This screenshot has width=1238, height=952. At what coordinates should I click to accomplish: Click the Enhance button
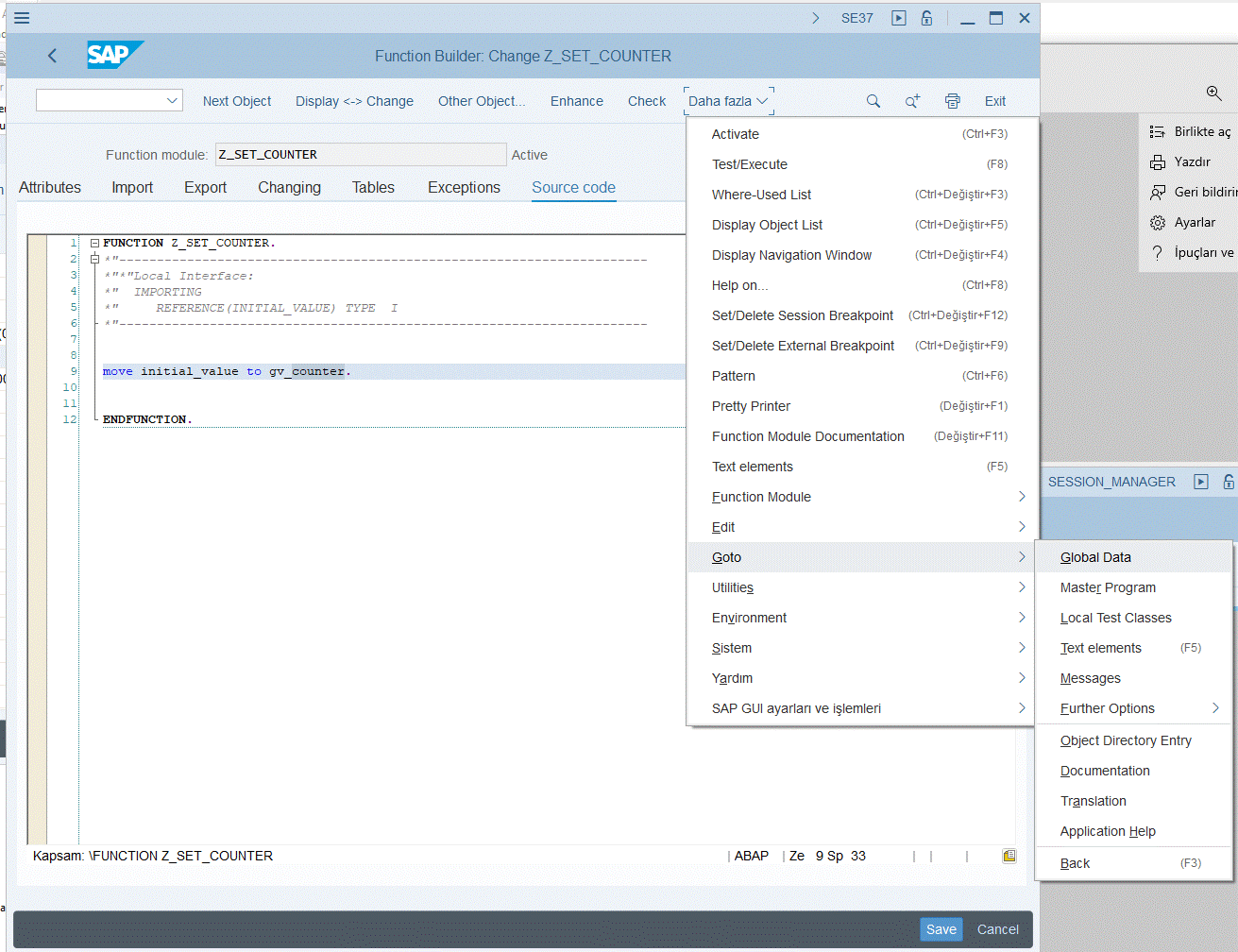coord(577,101)
